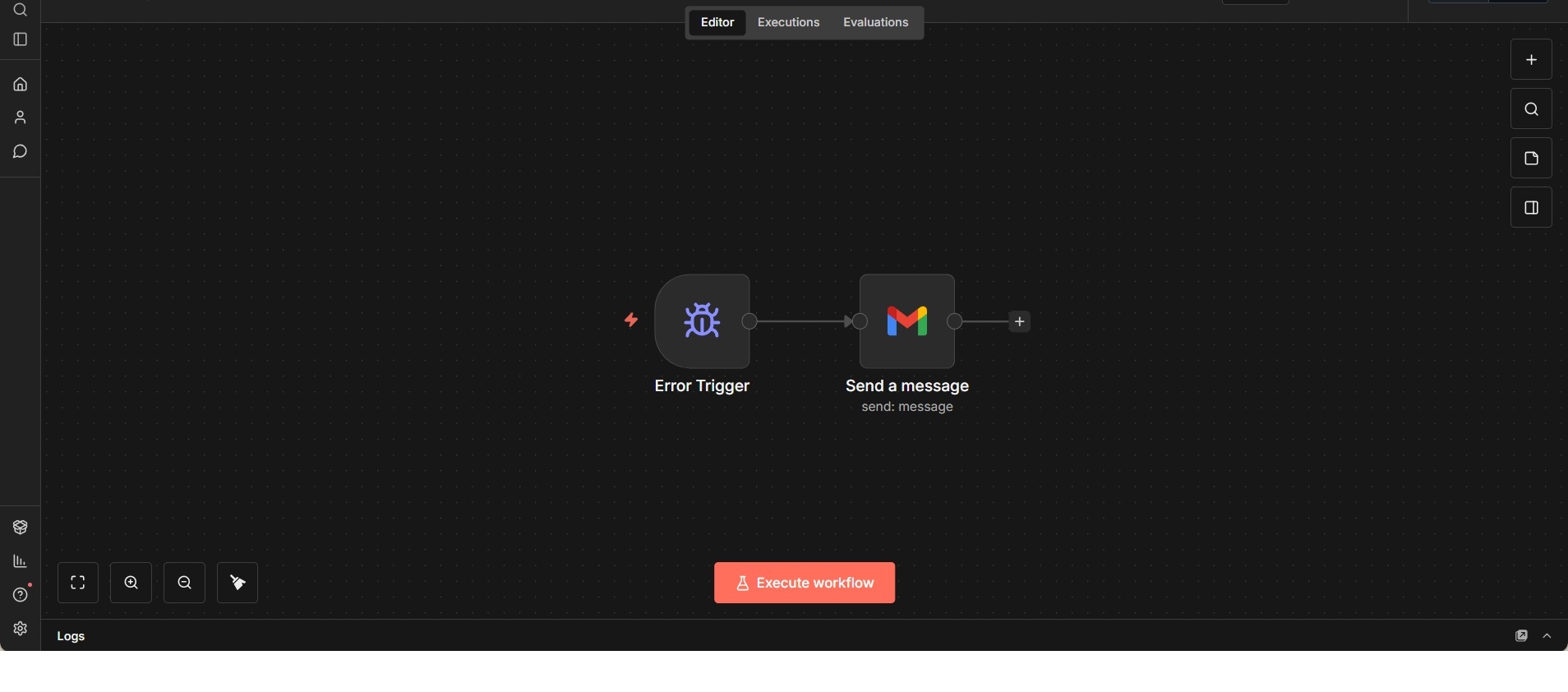Select the Error Trigger node
Image resolution: width=1568 pixels, height=692 pixels.
click(702, 321)
